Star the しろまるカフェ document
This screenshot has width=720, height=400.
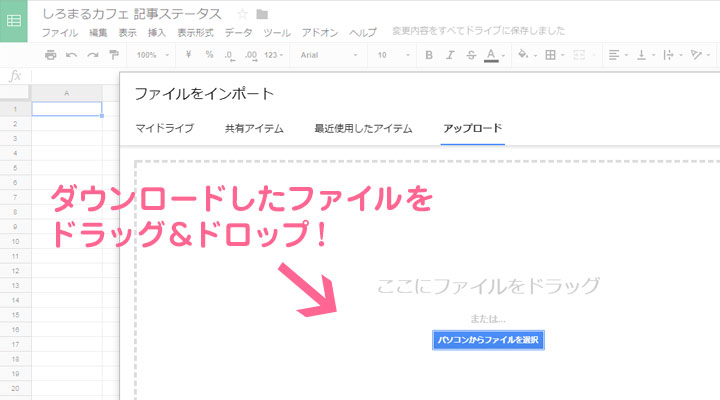242,14
